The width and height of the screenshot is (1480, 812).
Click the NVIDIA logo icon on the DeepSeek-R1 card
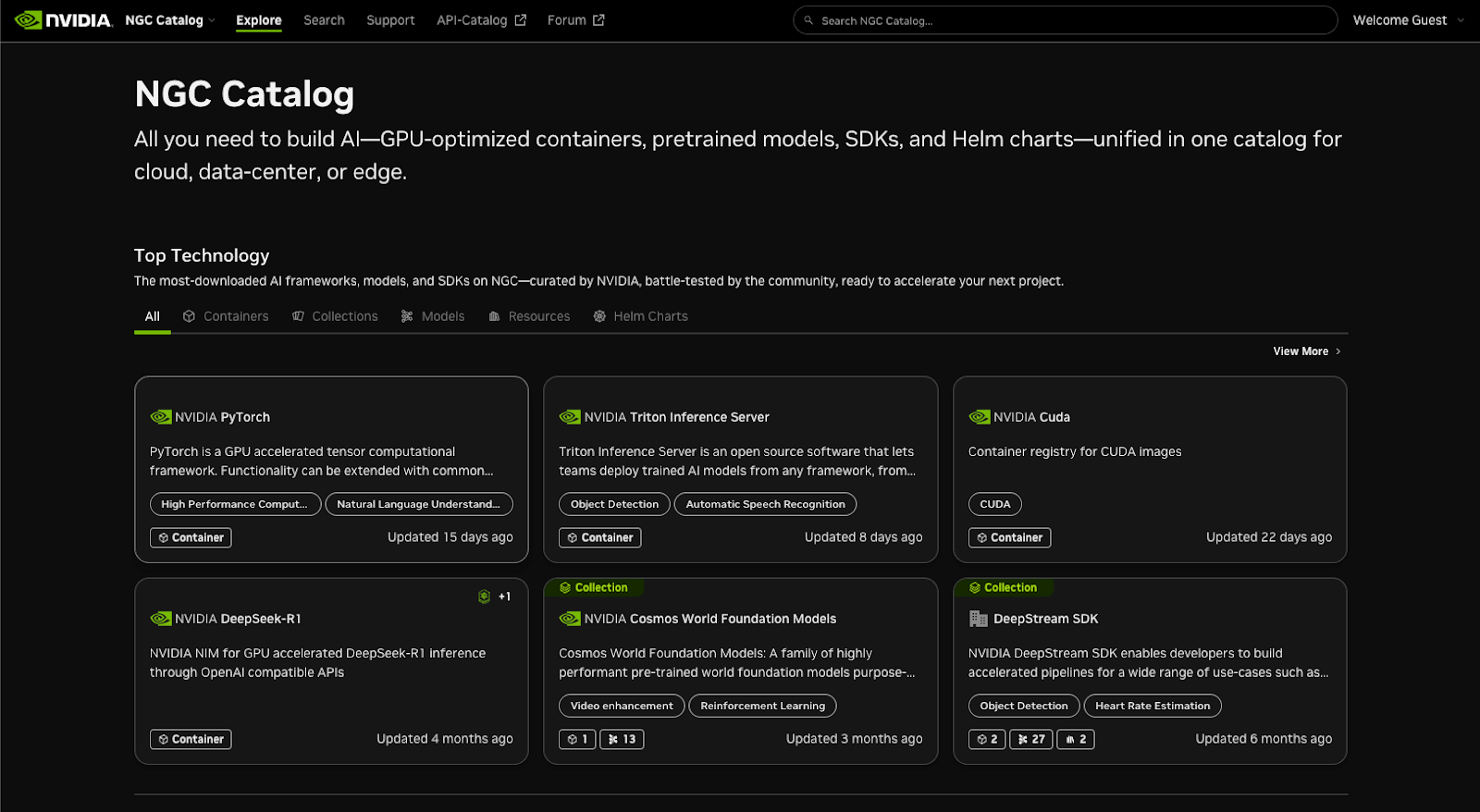tap(161, 619)
